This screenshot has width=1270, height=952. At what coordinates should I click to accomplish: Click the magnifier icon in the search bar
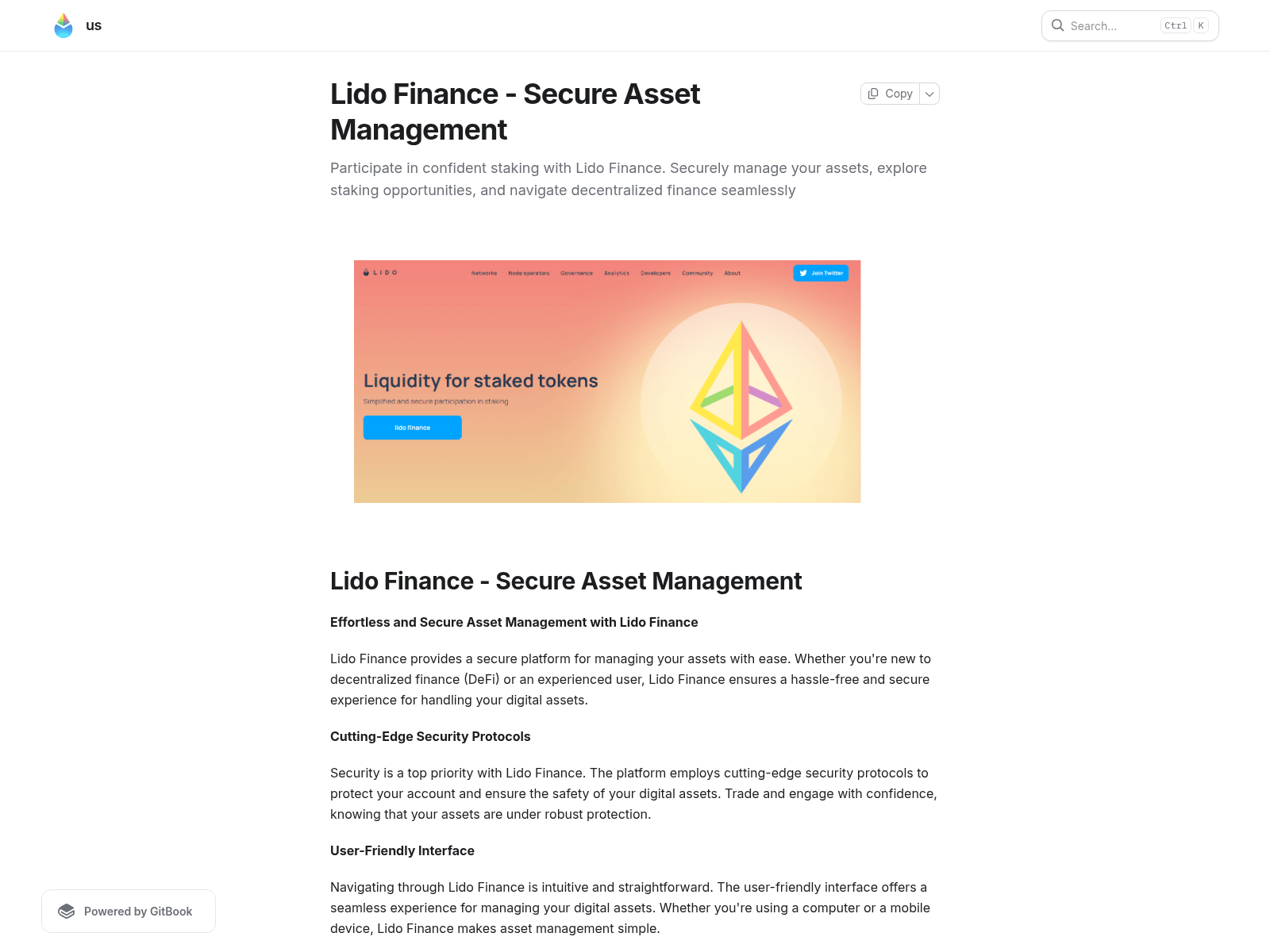click(1058, 25)
